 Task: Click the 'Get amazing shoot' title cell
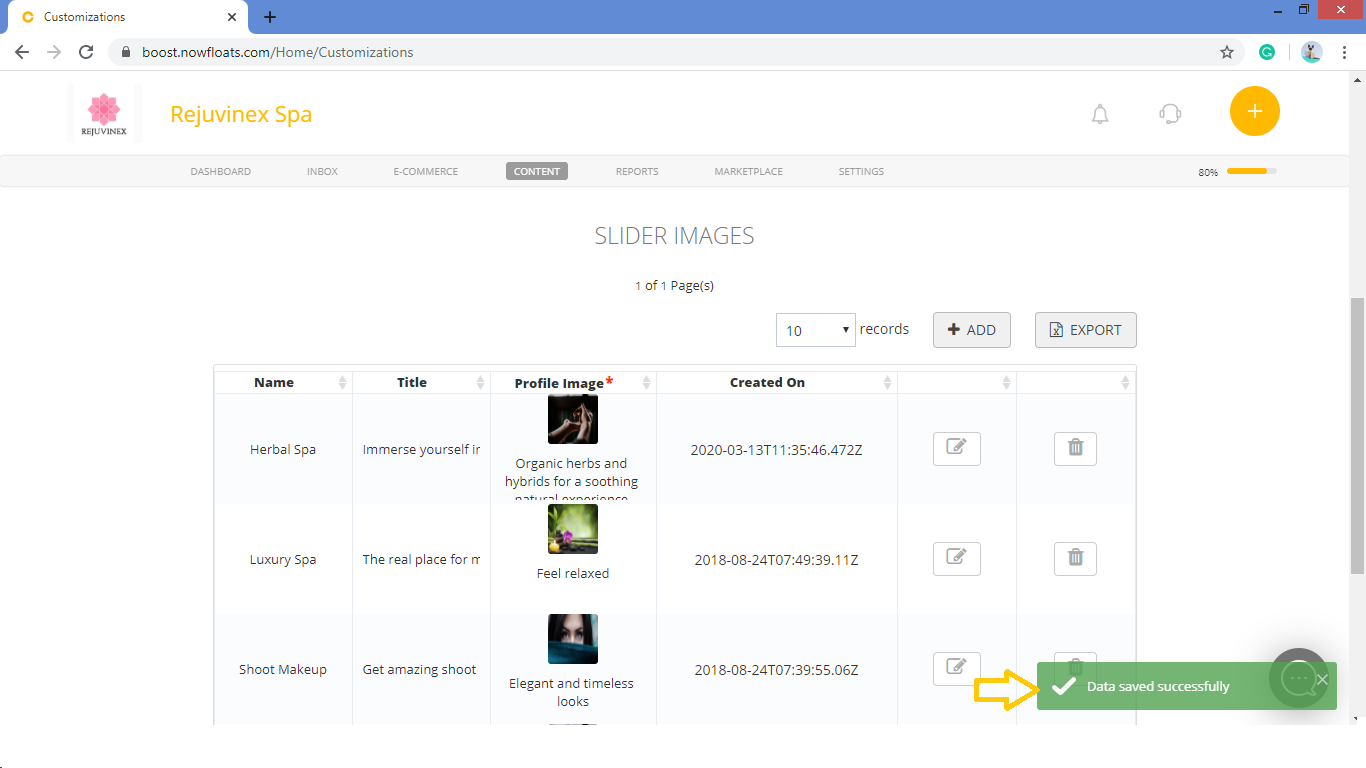421,669
